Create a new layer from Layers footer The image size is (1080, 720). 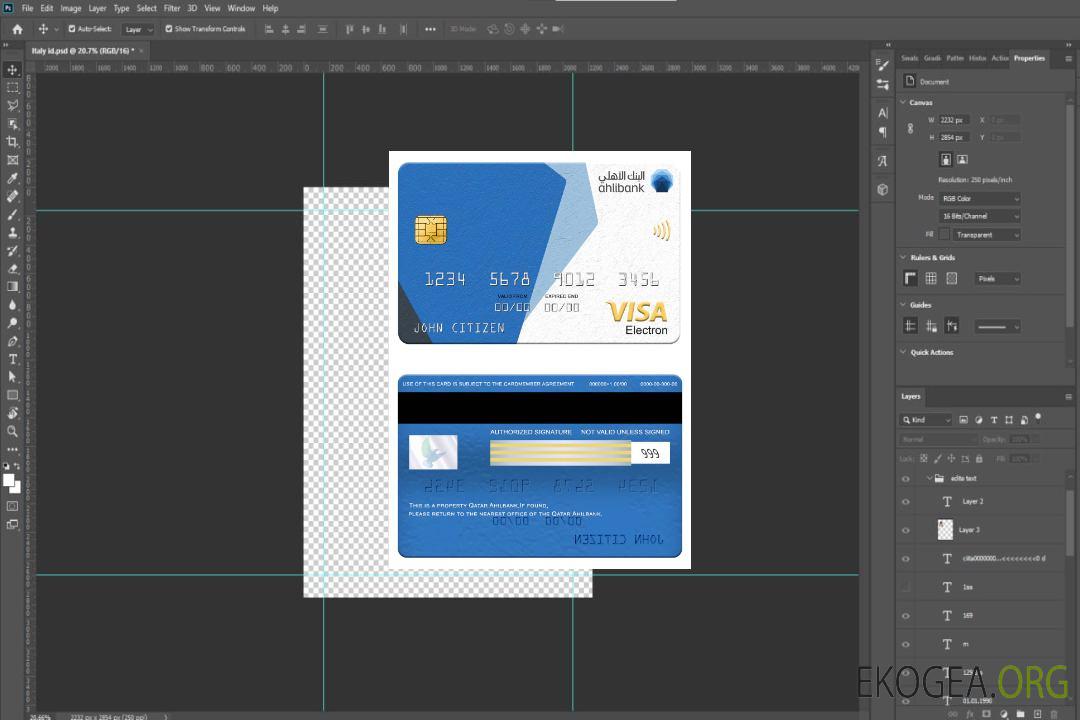(1037, 714)
